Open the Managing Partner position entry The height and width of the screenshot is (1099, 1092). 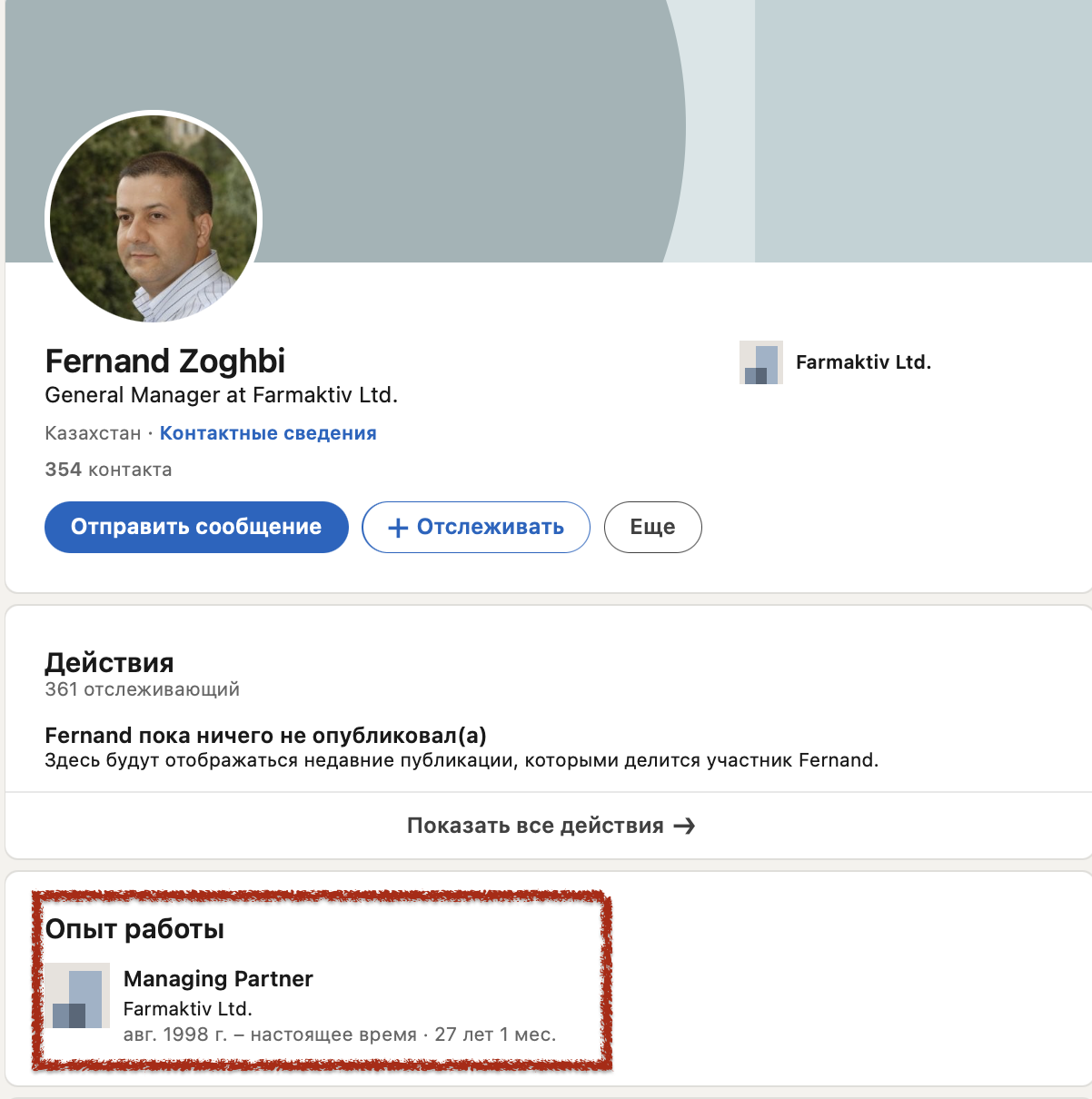pyautogui.click(x=218, y=979)
